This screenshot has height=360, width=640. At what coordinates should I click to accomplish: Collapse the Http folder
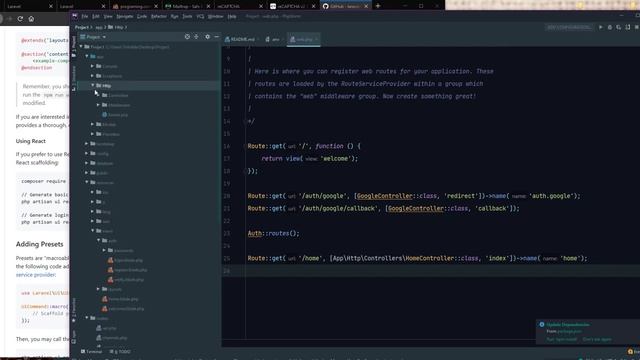click(x=92, y=85)
